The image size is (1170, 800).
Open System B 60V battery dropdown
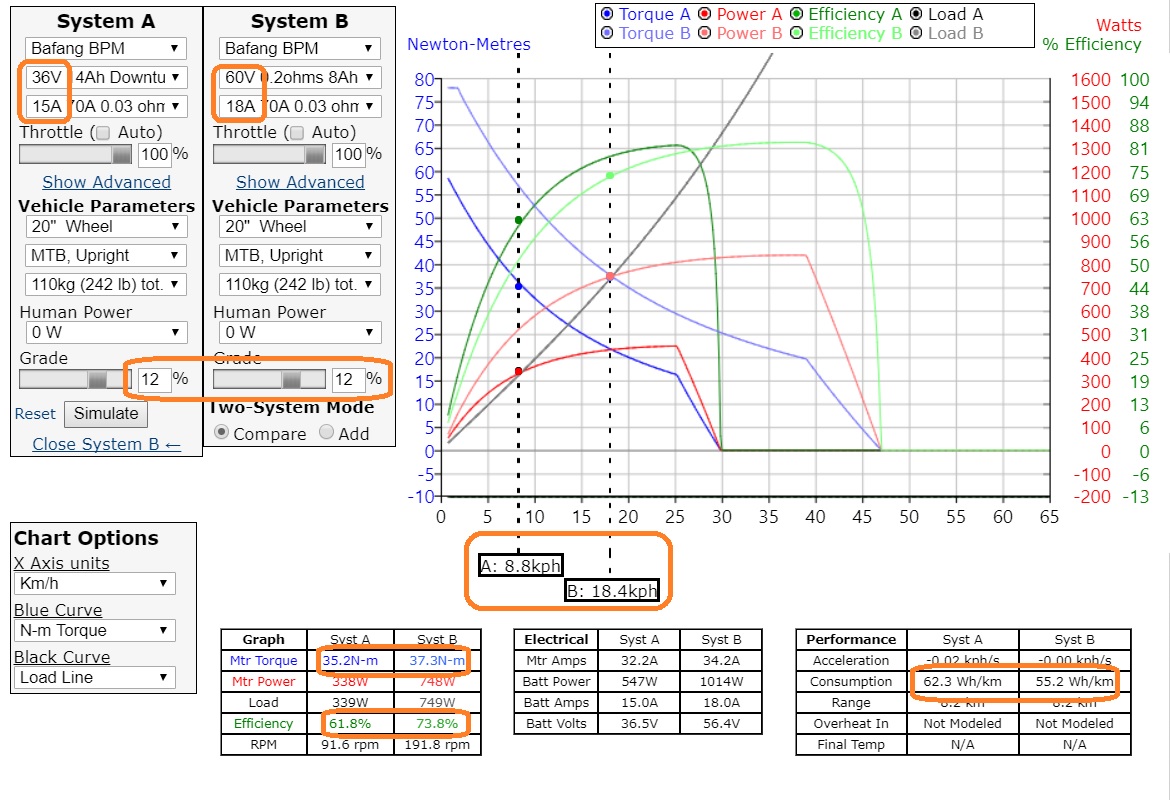(x=299, y=78)
